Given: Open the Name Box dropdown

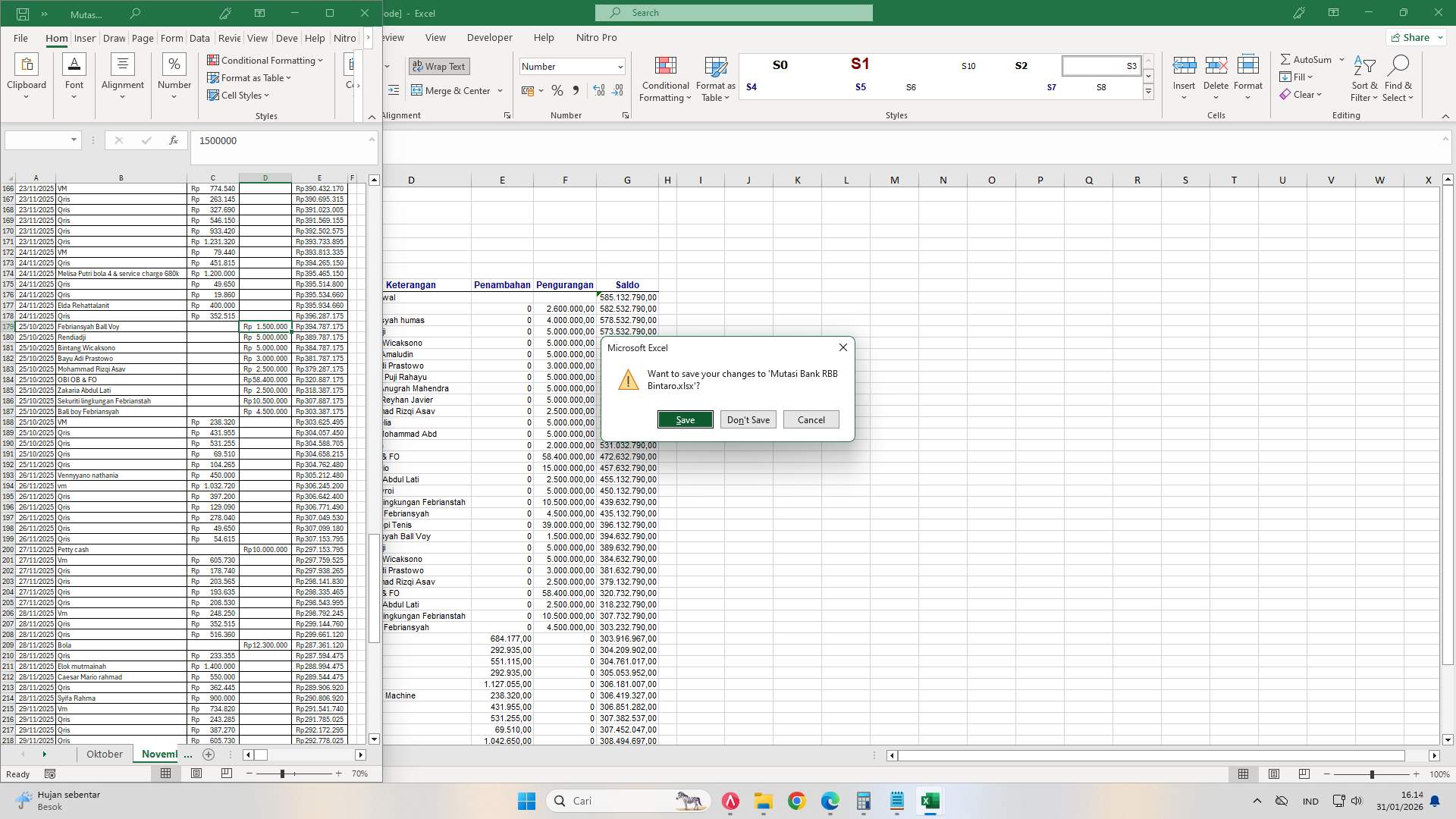Looking at the screenshot, I should (73, 140).
